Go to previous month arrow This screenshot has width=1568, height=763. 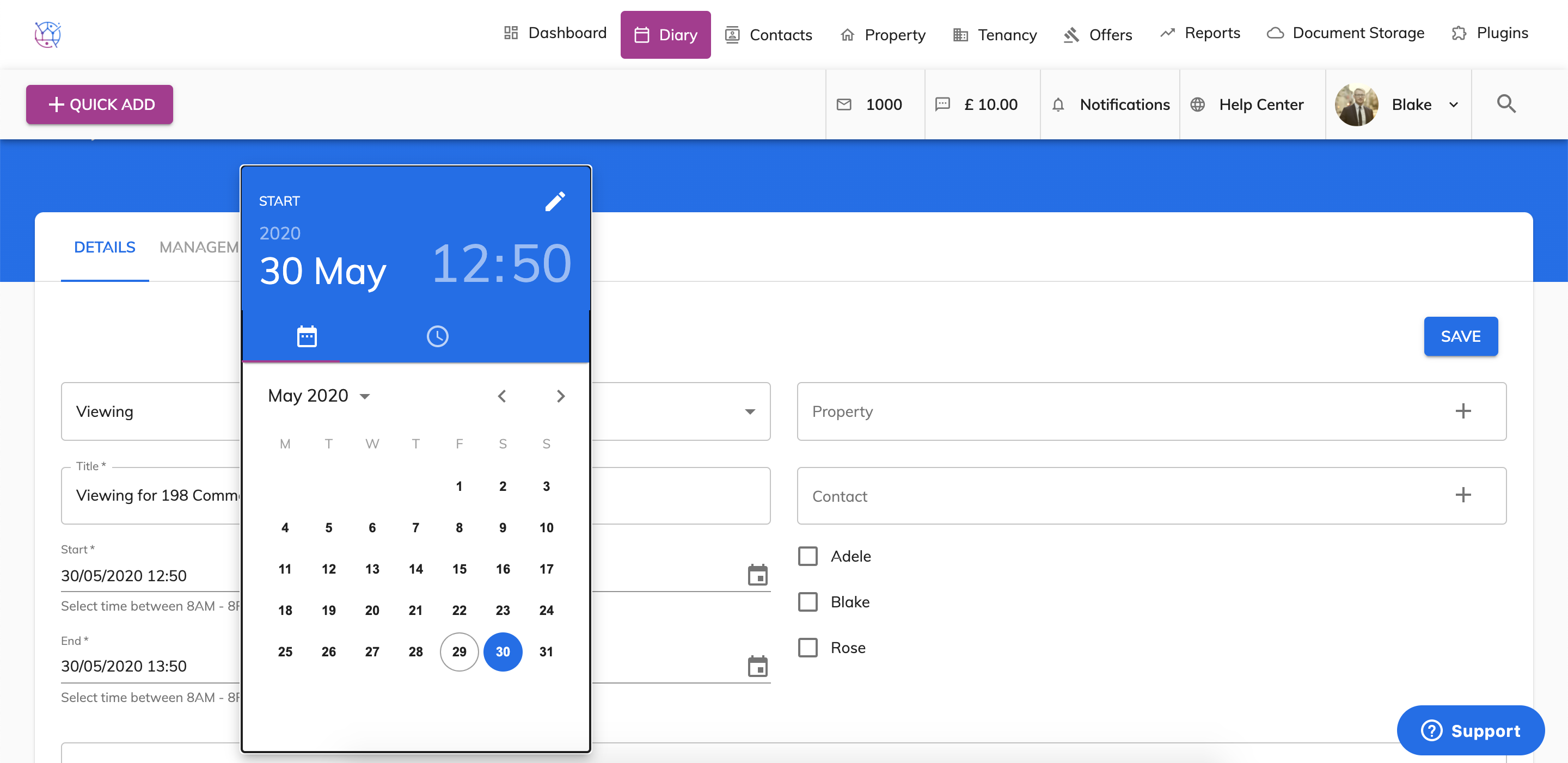click(501, 396)
